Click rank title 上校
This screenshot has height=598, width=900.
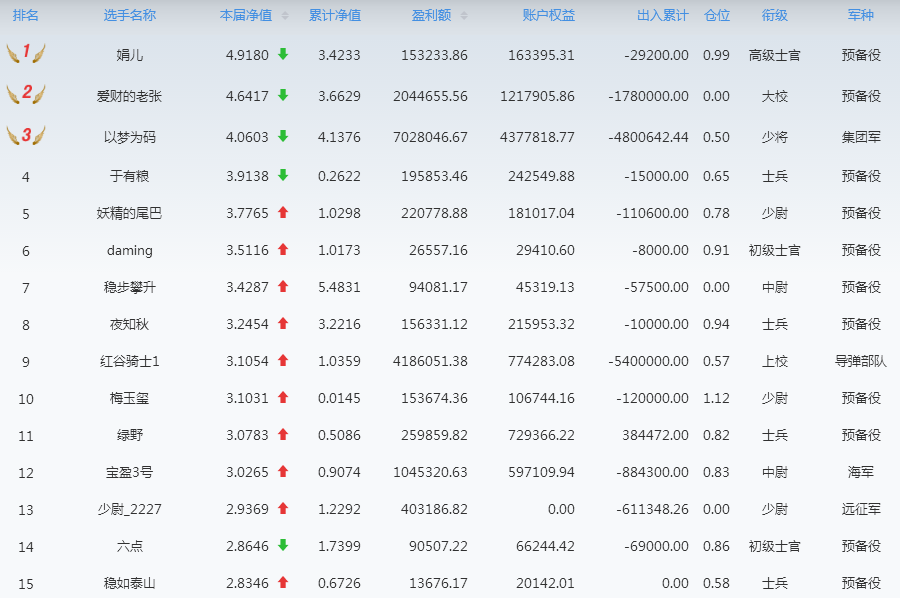775,361
